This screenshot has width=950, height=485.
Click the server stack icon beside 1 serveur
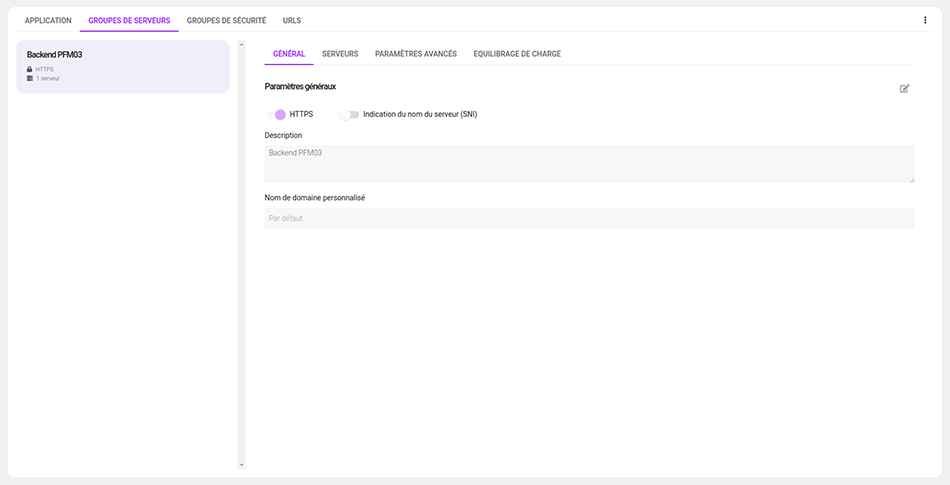tap(30, 78)
